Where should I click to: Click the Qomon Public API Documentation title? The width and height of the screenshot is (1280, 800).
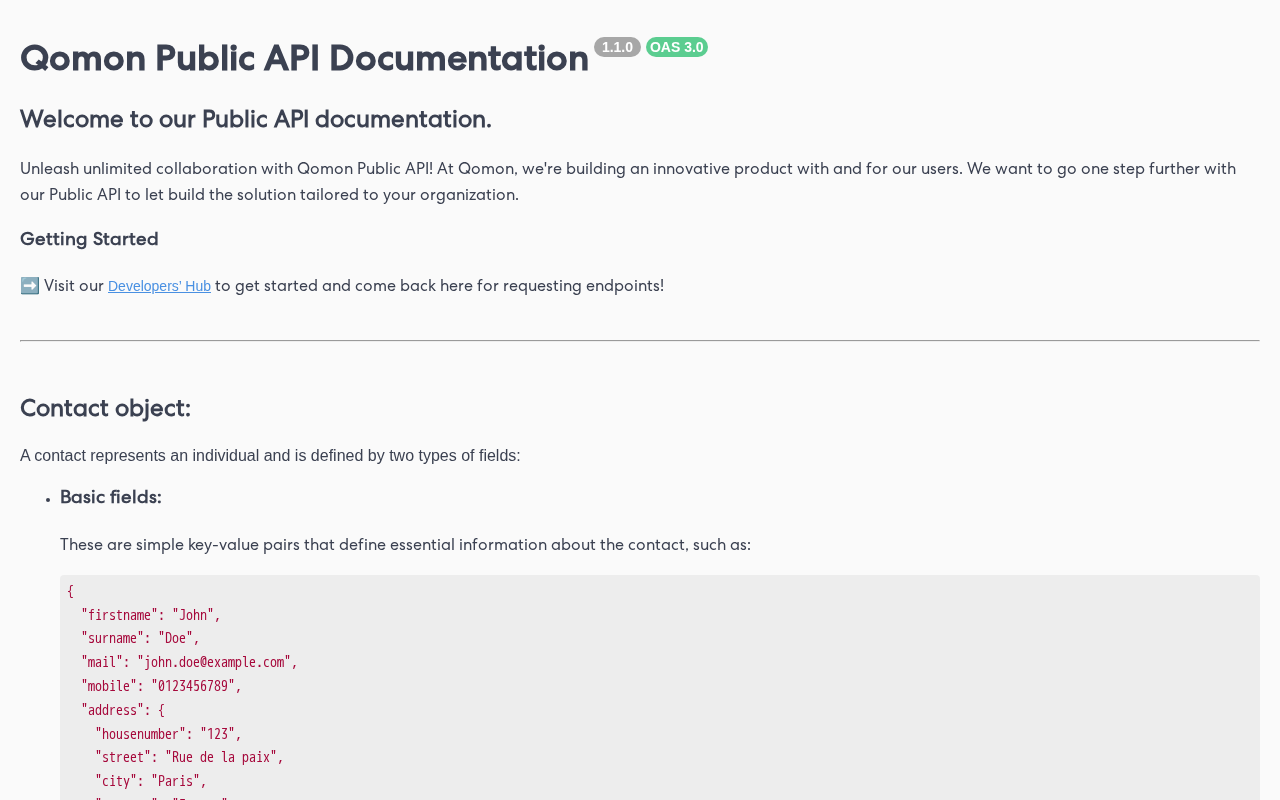(x=304, y=59)
